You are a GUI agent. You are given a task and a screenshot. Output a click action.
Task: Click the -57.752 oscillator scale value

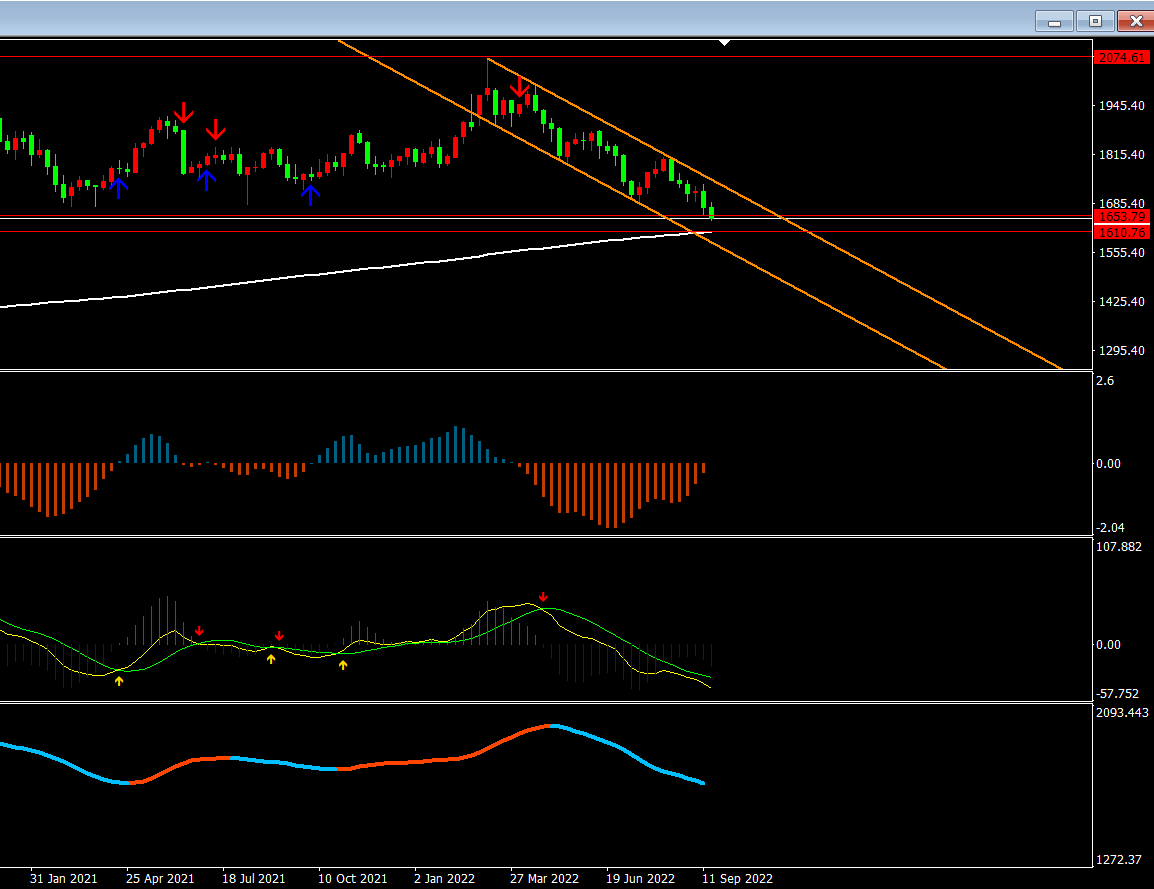1117,694
